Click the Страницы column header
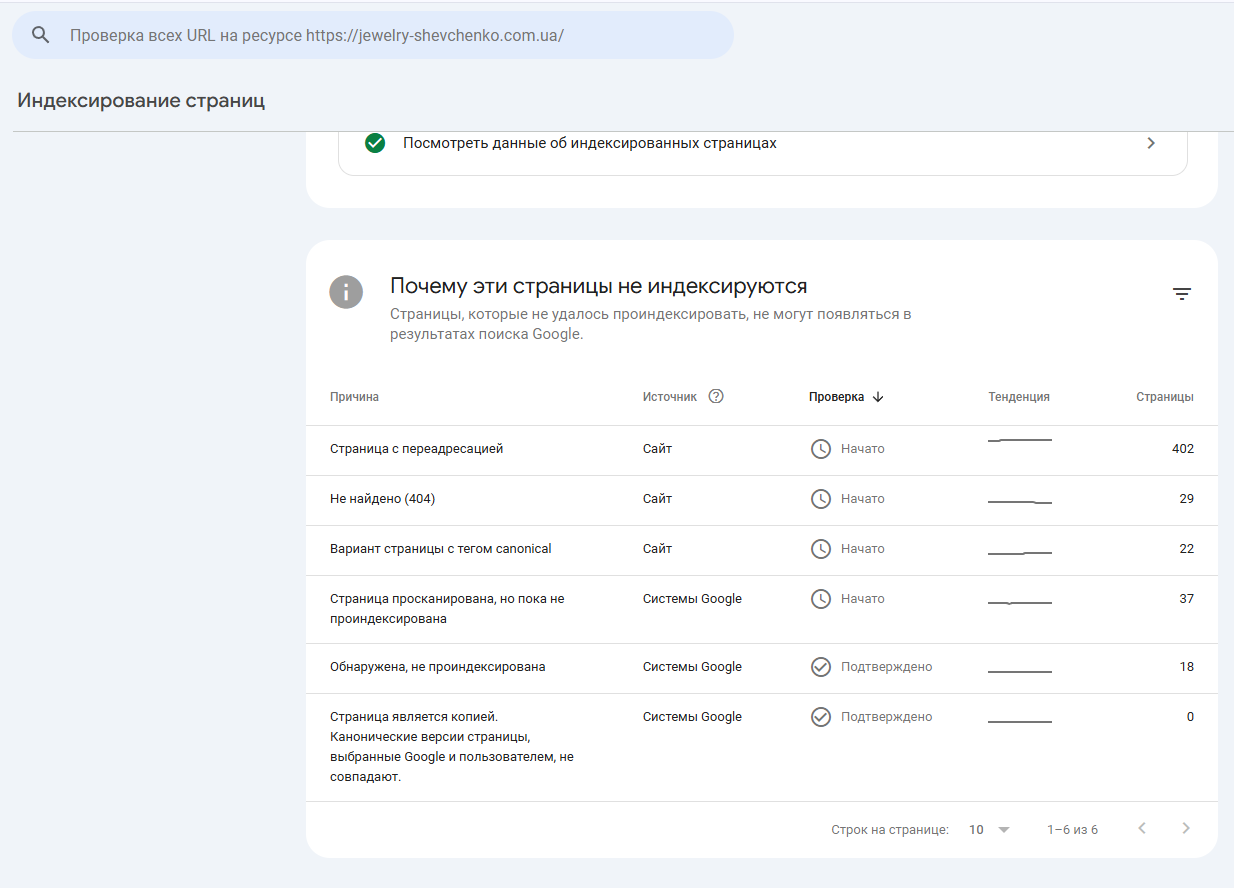Image resolution: width=1234 pixels, height=888 pixels. click(1164, 397)
